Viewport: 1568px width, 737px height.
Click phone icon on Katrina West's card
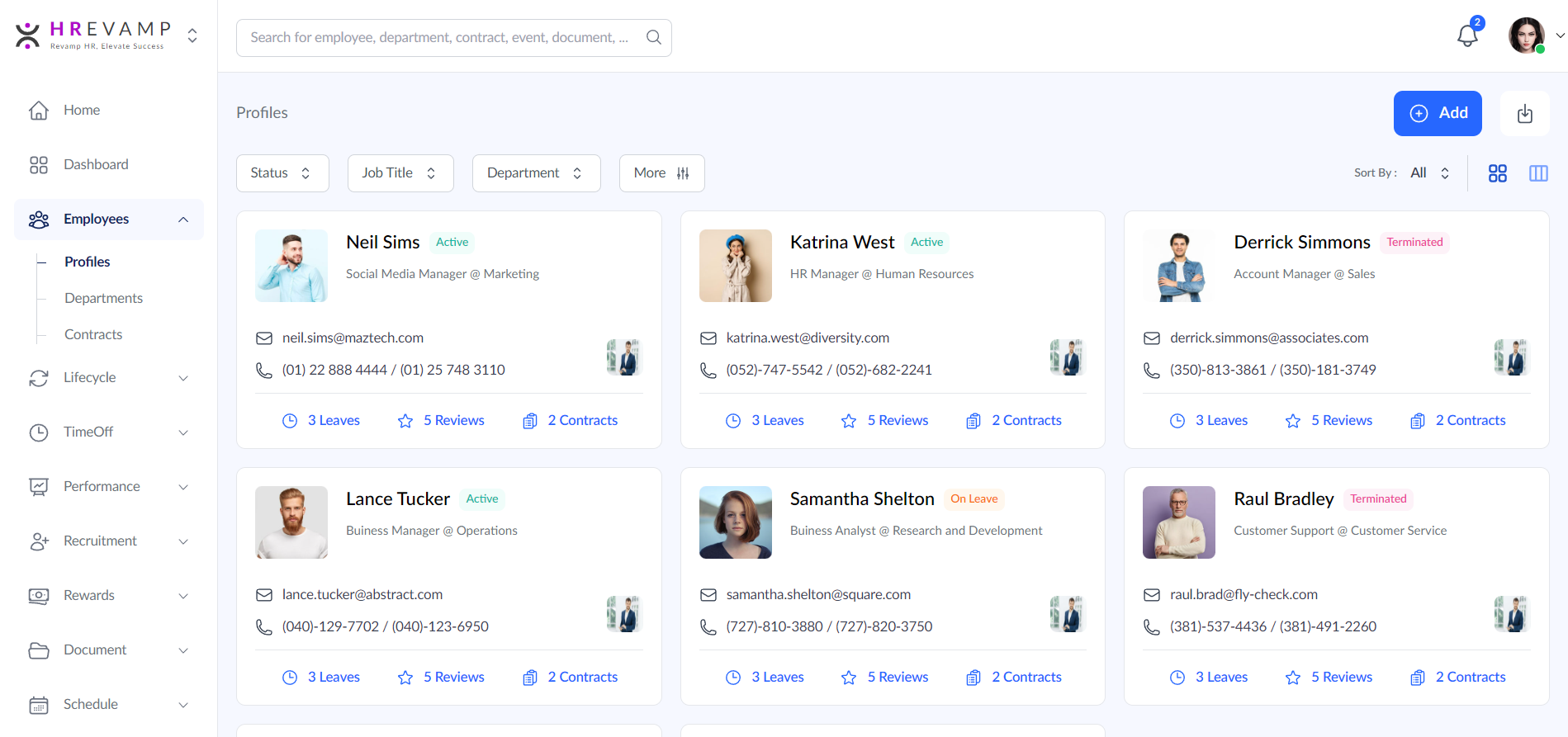point(708,371)
